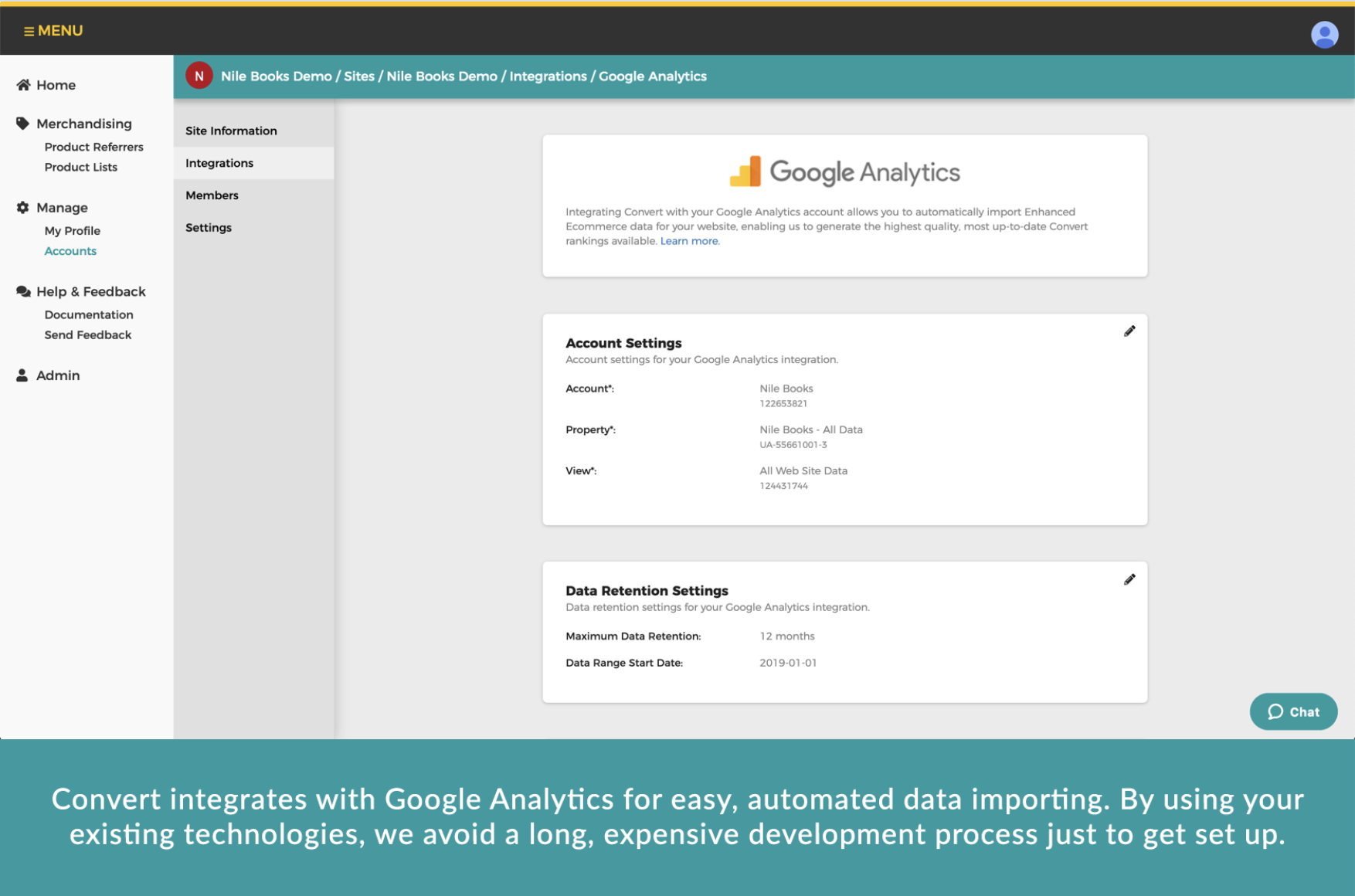Screen dimensions: 1355x896
Task: Select property ID UA-55661001-3
Action: click(x=793, y=445)
